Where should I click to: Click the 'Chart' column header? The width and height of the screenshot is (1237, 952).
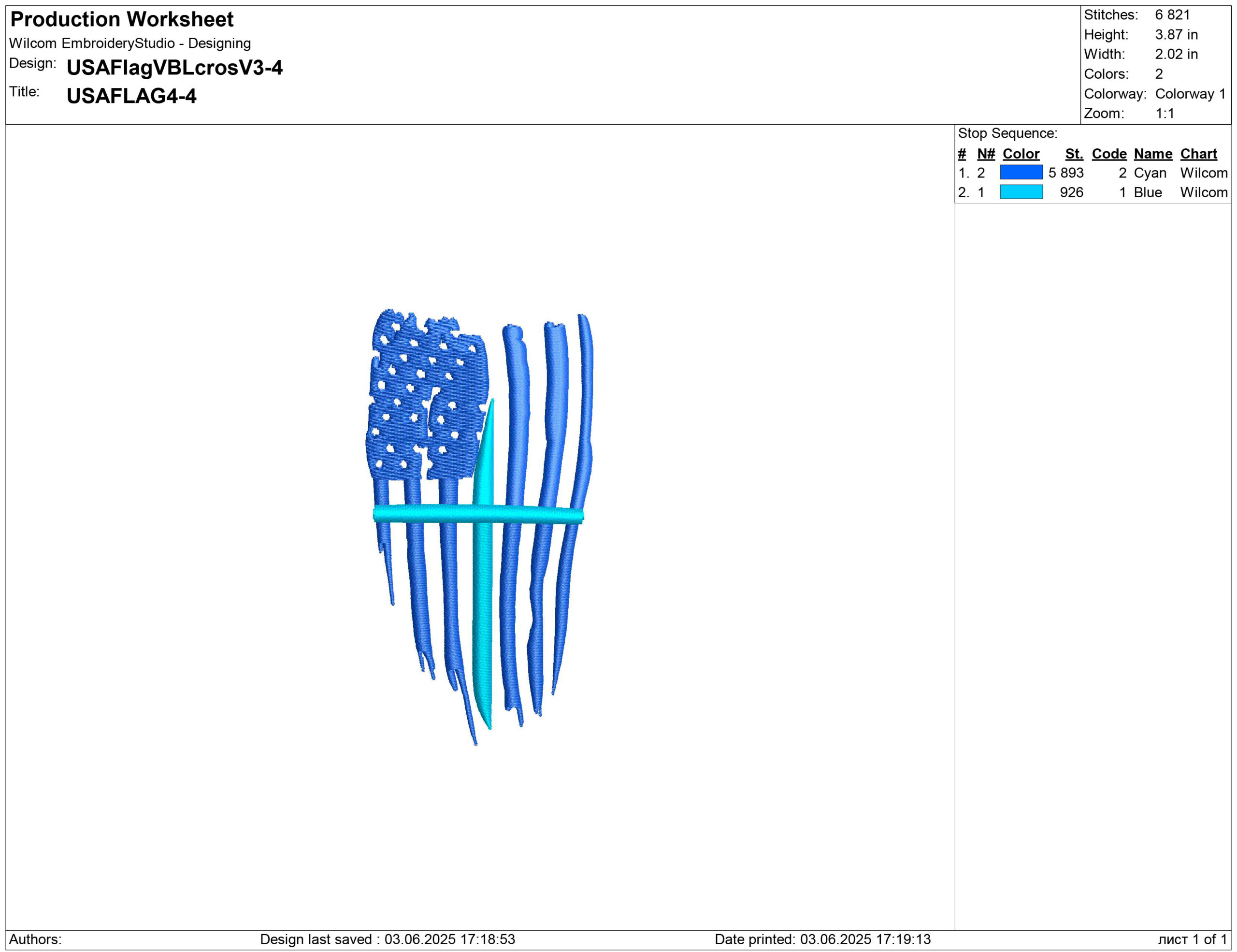(1198, 154)
